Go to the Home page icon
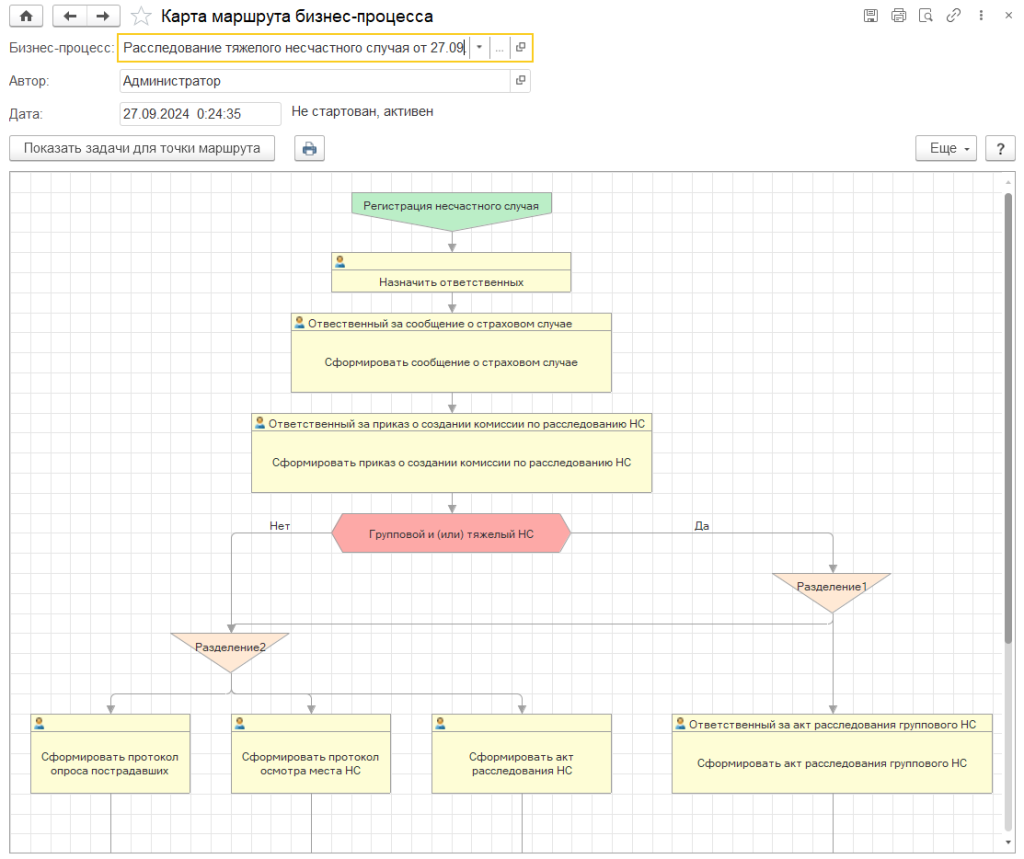 click(x=26, y=16)
